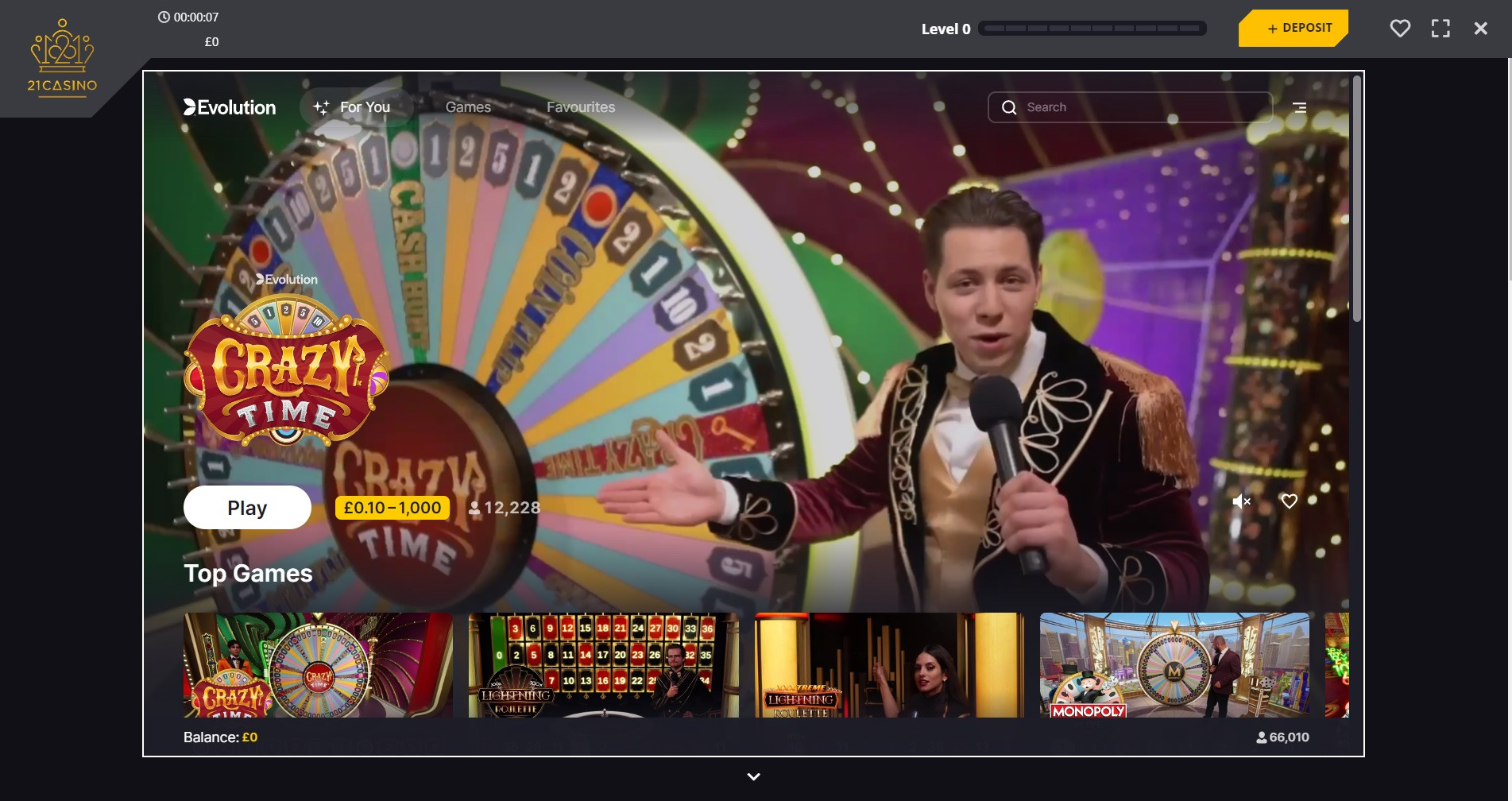Click the clock icon showing session time
The height and width of the screenshot is (801, 1512).
coord(164,17)
